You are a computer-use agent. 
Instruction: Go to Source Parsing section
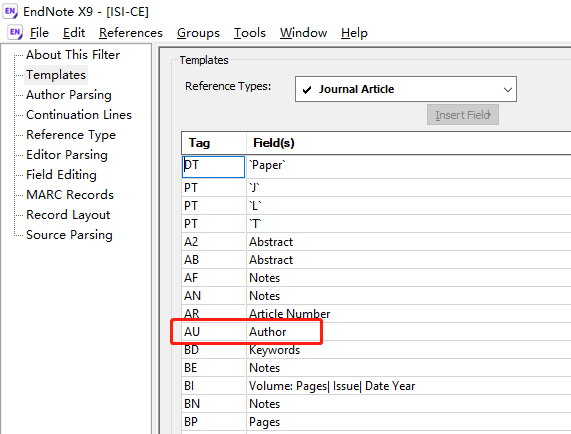pos(69,235)
